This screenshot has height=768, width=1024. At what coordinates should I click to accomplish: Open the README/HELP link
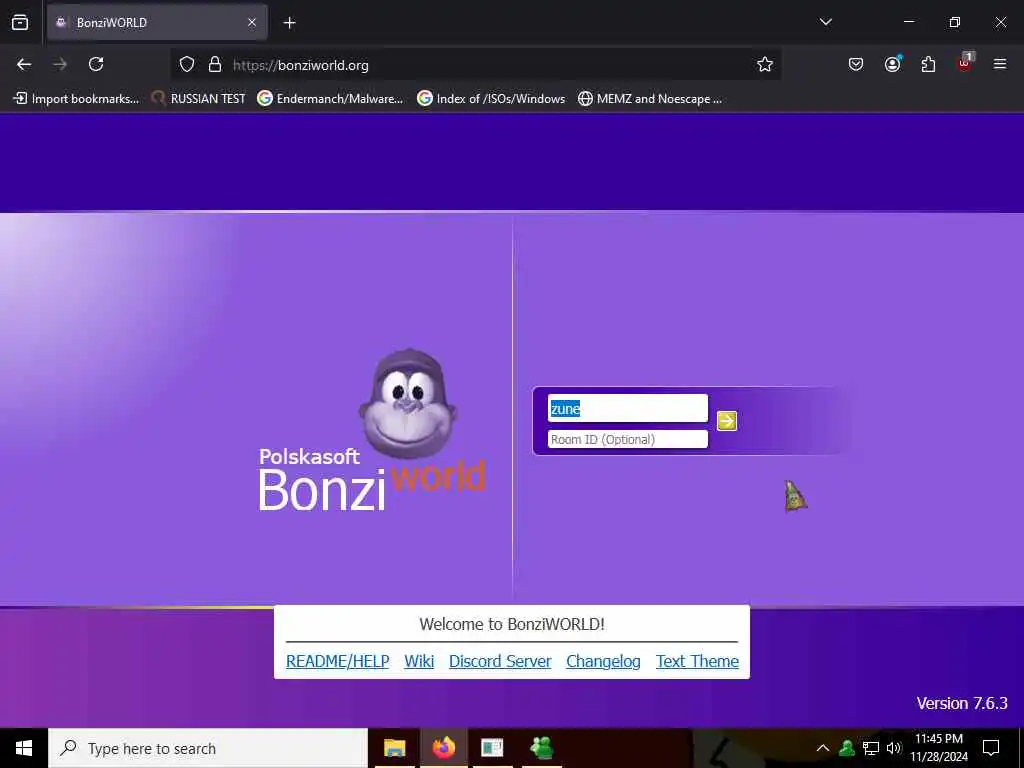tap(338, 662)
